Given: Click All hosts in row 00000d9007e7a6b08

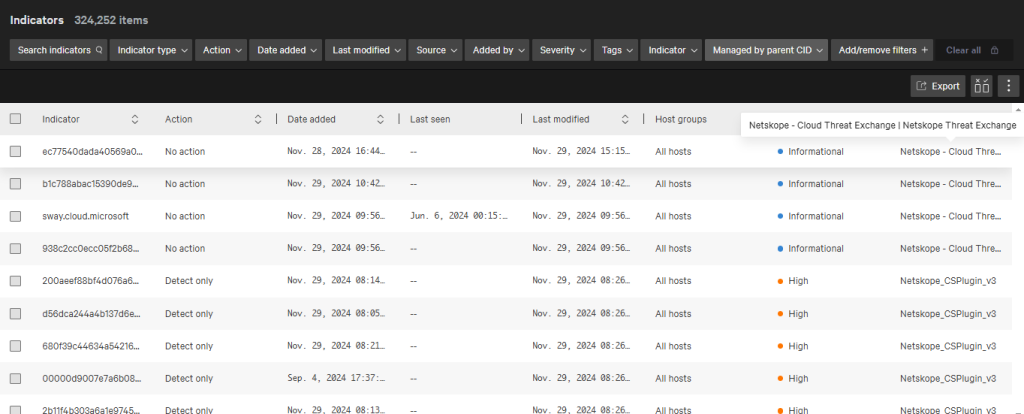Looking at the screenshot, I should tap(673, 378).
